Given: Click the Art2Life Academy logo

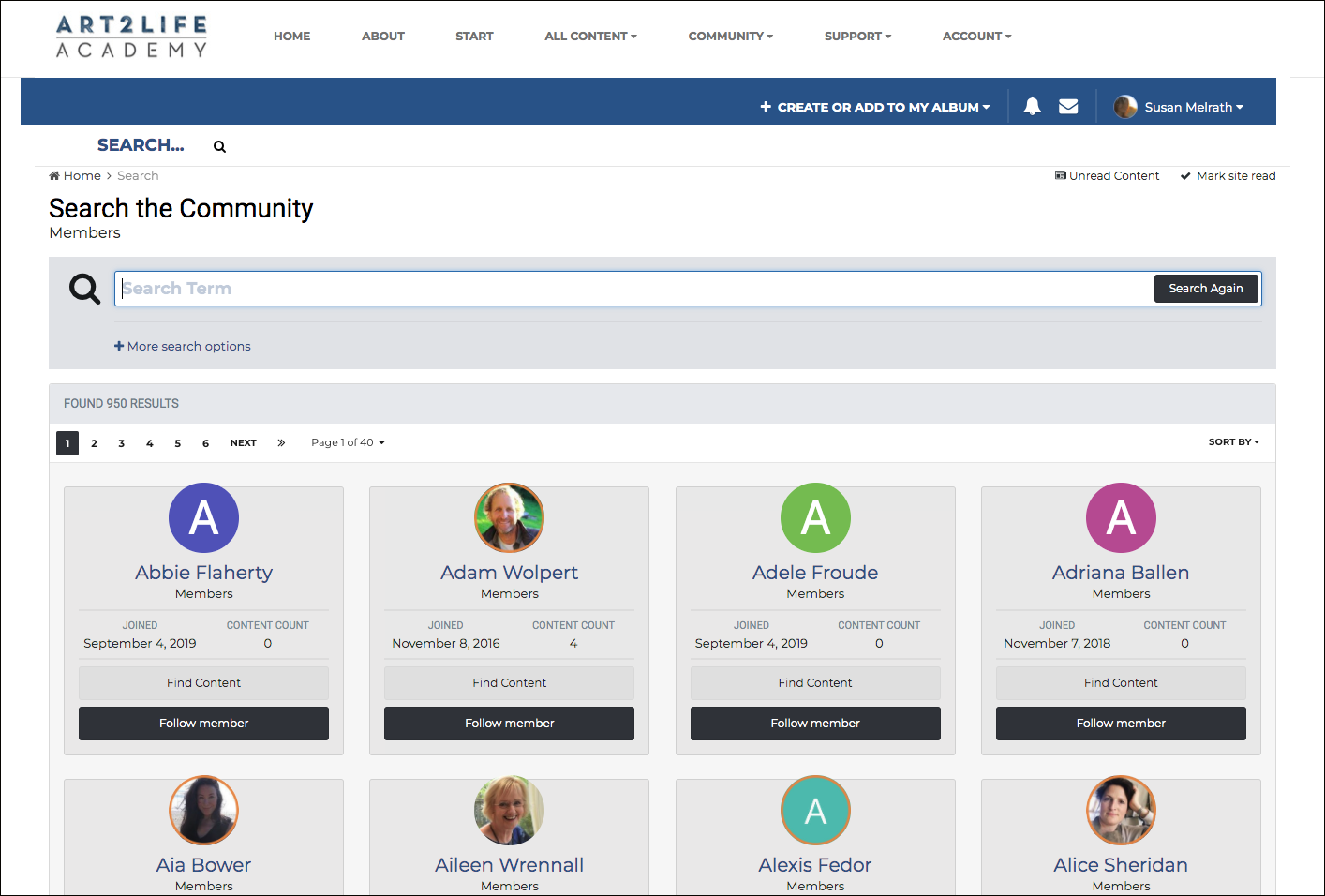Looking at the screenshot, I should pos(131,37).
